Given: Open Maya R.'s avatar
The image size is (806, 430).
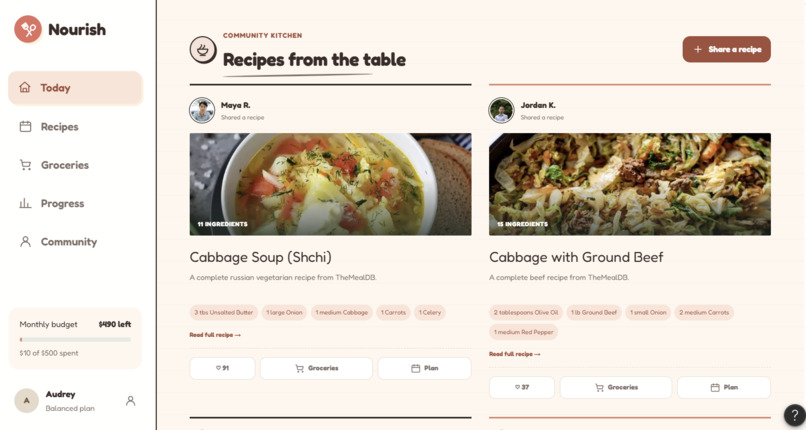Looking at the screenshot, I should [202, 110].
